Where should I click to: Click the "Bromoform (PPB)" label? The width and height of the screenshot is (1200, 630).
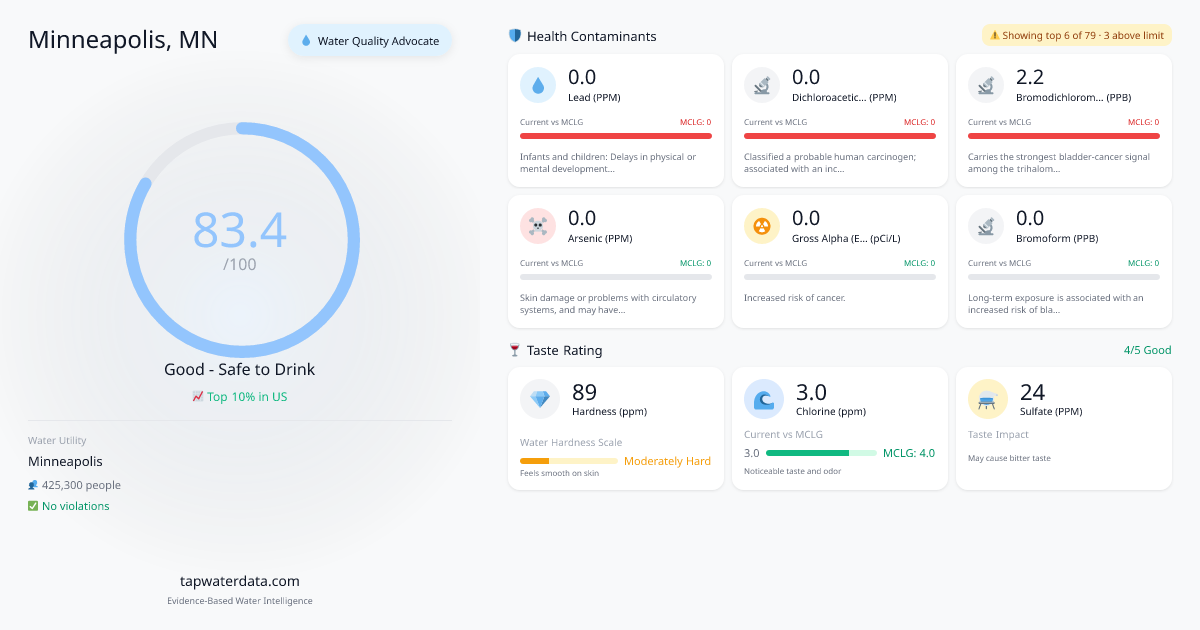(1058, 239)
